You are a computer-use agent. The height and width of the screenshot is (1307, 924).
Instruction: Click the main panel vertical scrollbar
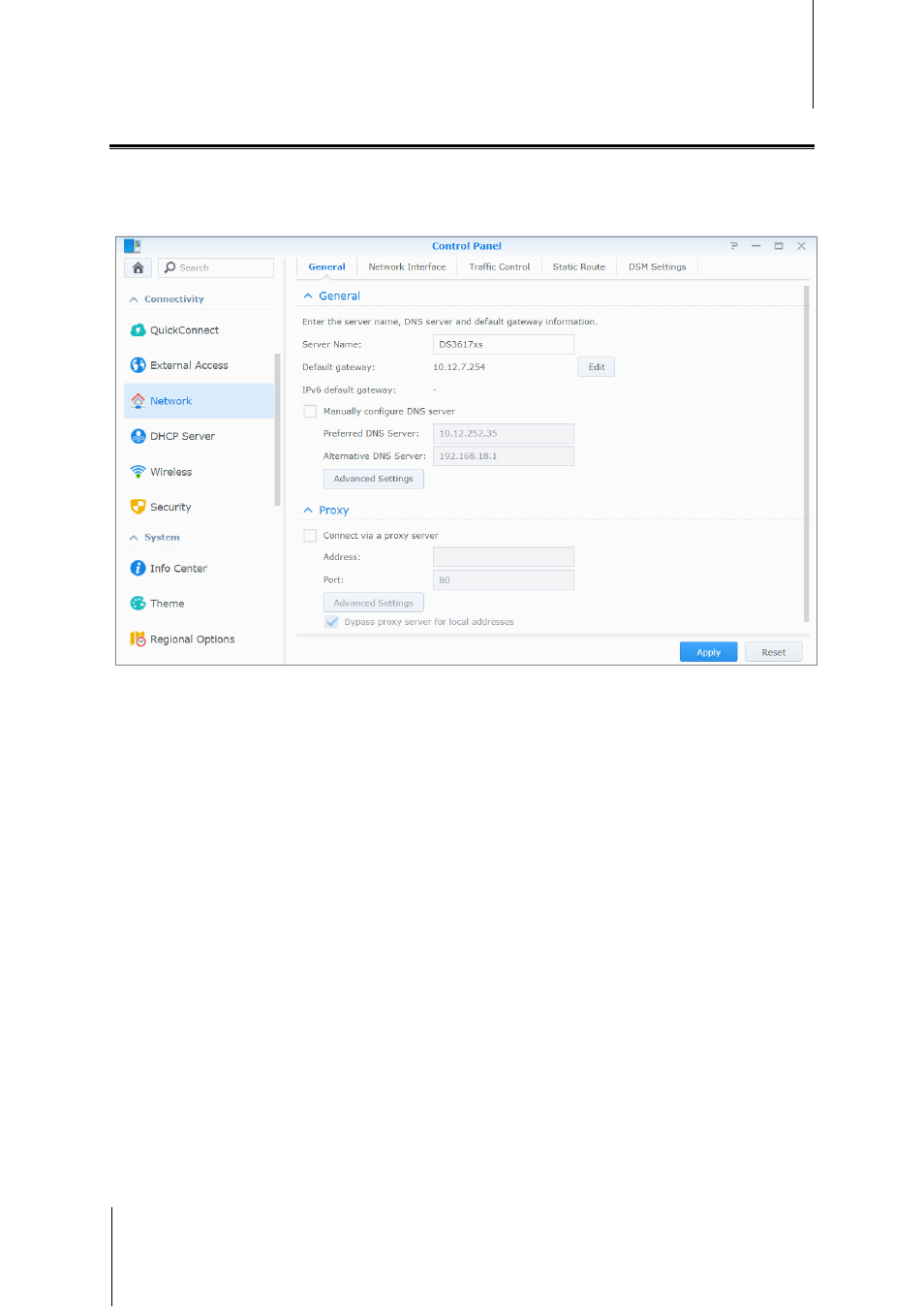pyautogui.click(x=806, y=453)
